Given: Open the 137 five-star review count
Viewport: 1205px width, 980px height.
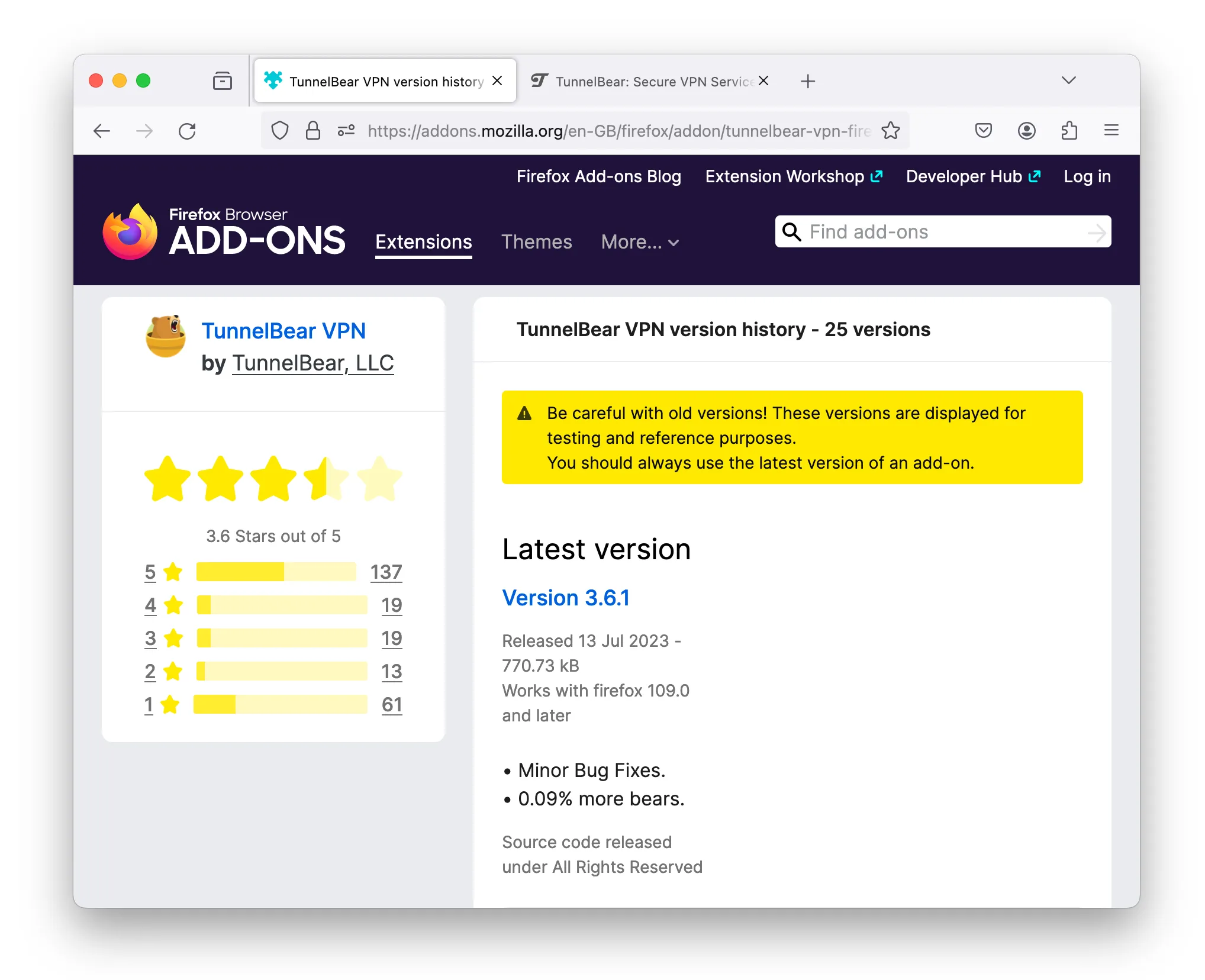Looking at the screenshot, I should point(386,572).
